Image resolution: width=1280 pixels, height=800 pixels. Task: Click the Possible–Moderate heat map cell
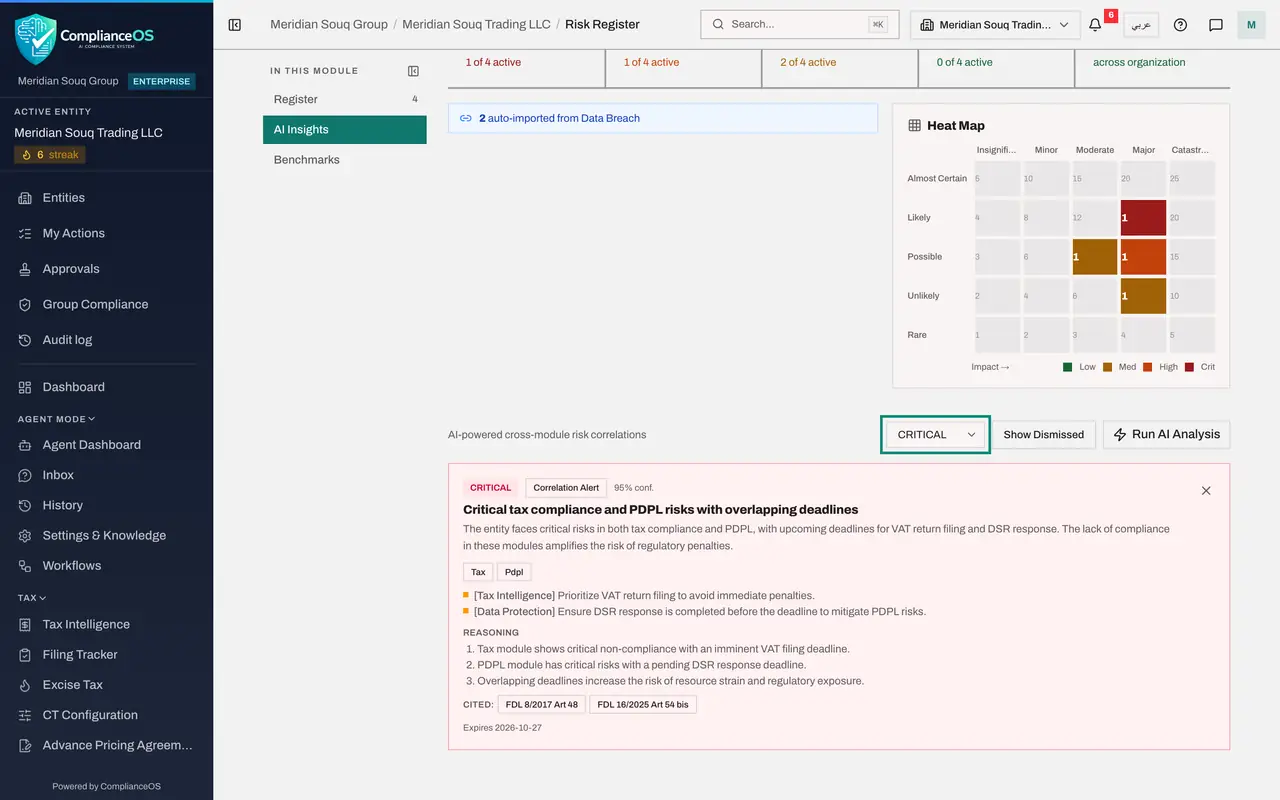point(1095,257)
